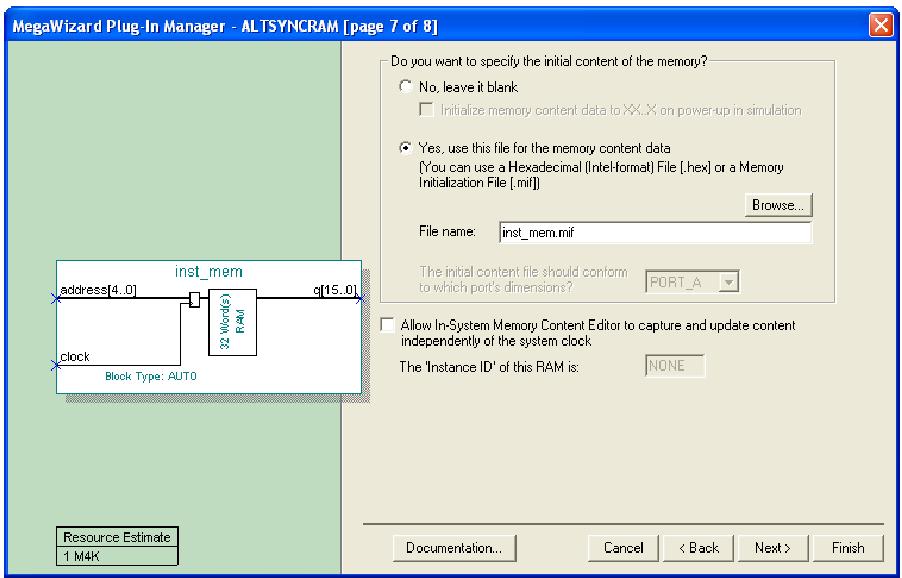Click Finish to complete the wizard
Screen dimensions: 902x578
[x=848, y=548]
